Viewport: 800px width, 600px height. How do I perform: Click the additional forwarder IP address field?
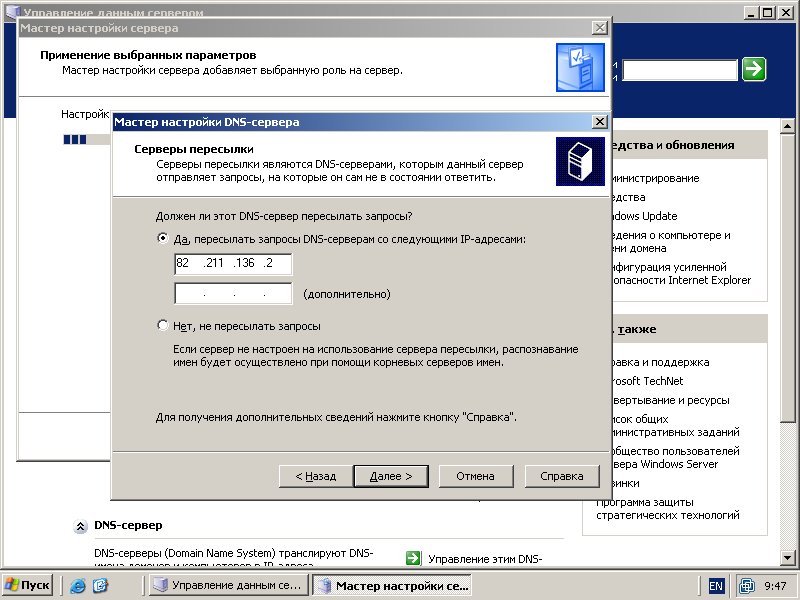pos(233,293)
